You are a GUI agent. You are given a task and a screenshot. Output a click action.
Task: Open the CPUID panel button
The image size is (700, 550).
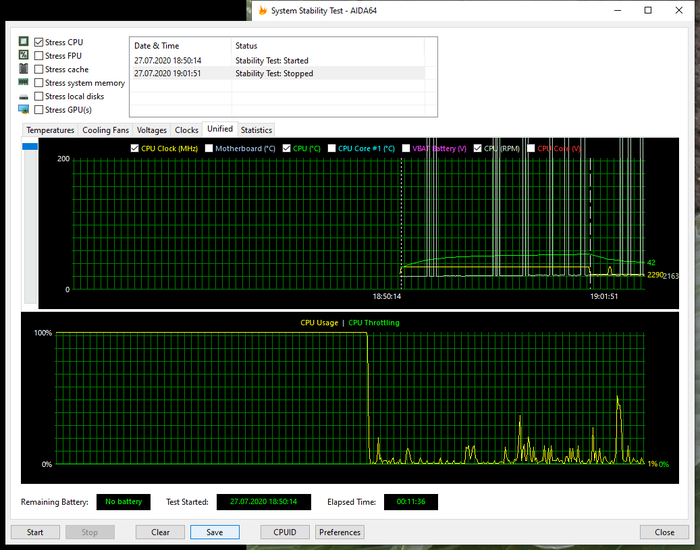coord(285,532)
